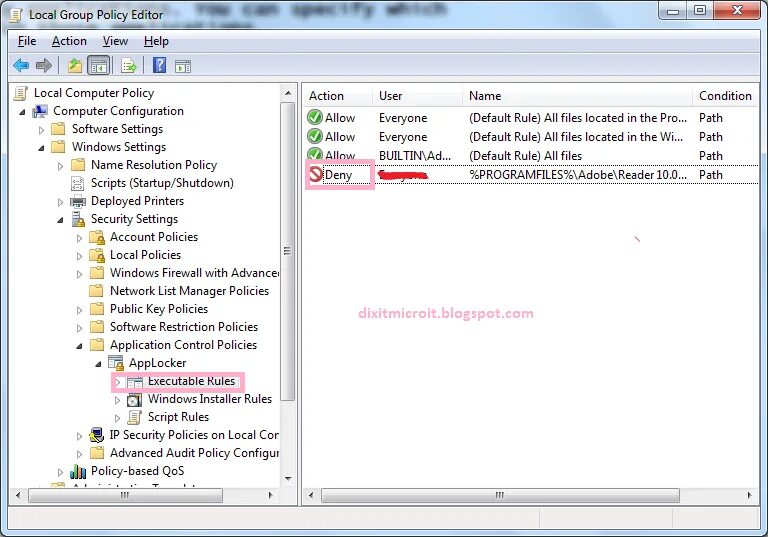This screenshot has height=537, width=768.
Task: Select Windows Firewall with Advanced Security item
Action: point(194,273)
